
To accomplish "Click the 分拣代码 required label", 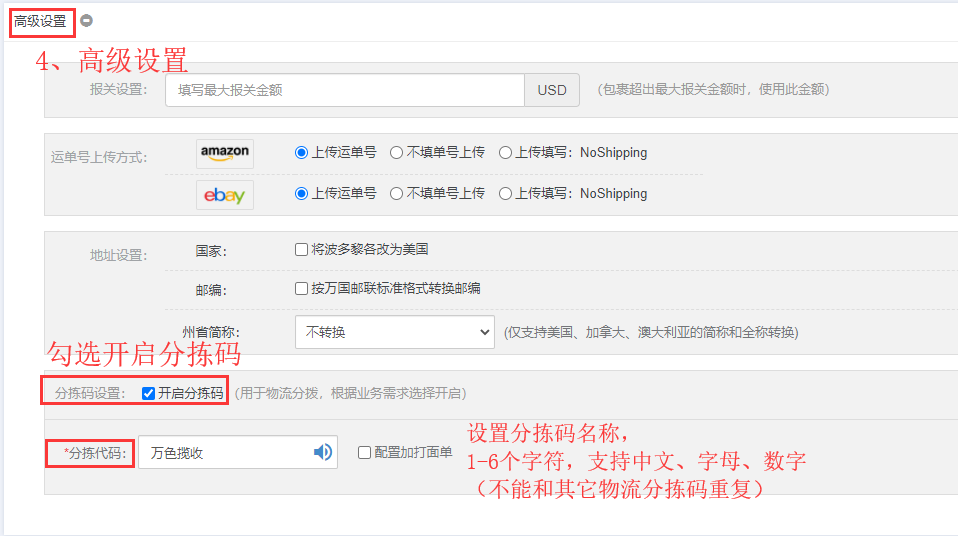I will click(x=95, y=453).
